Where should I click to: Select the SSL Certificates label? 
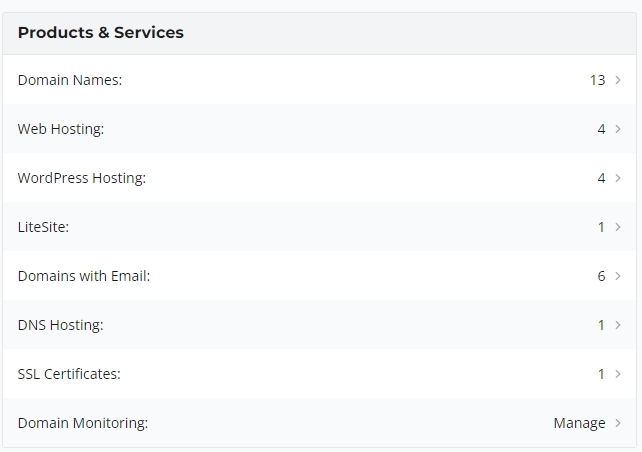(69, 374)
